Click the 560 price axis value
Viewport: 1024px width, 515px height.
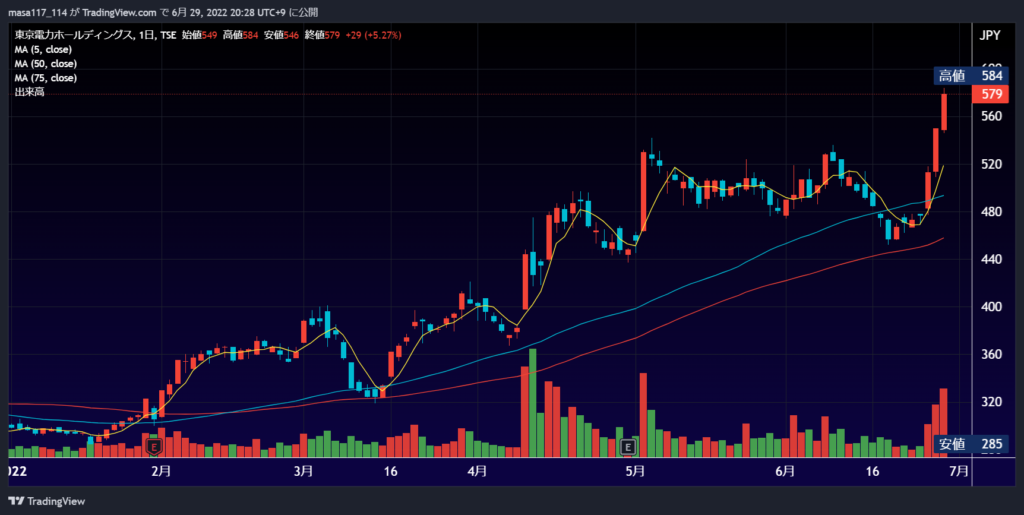pyautogui.click(x=991, y=117)
